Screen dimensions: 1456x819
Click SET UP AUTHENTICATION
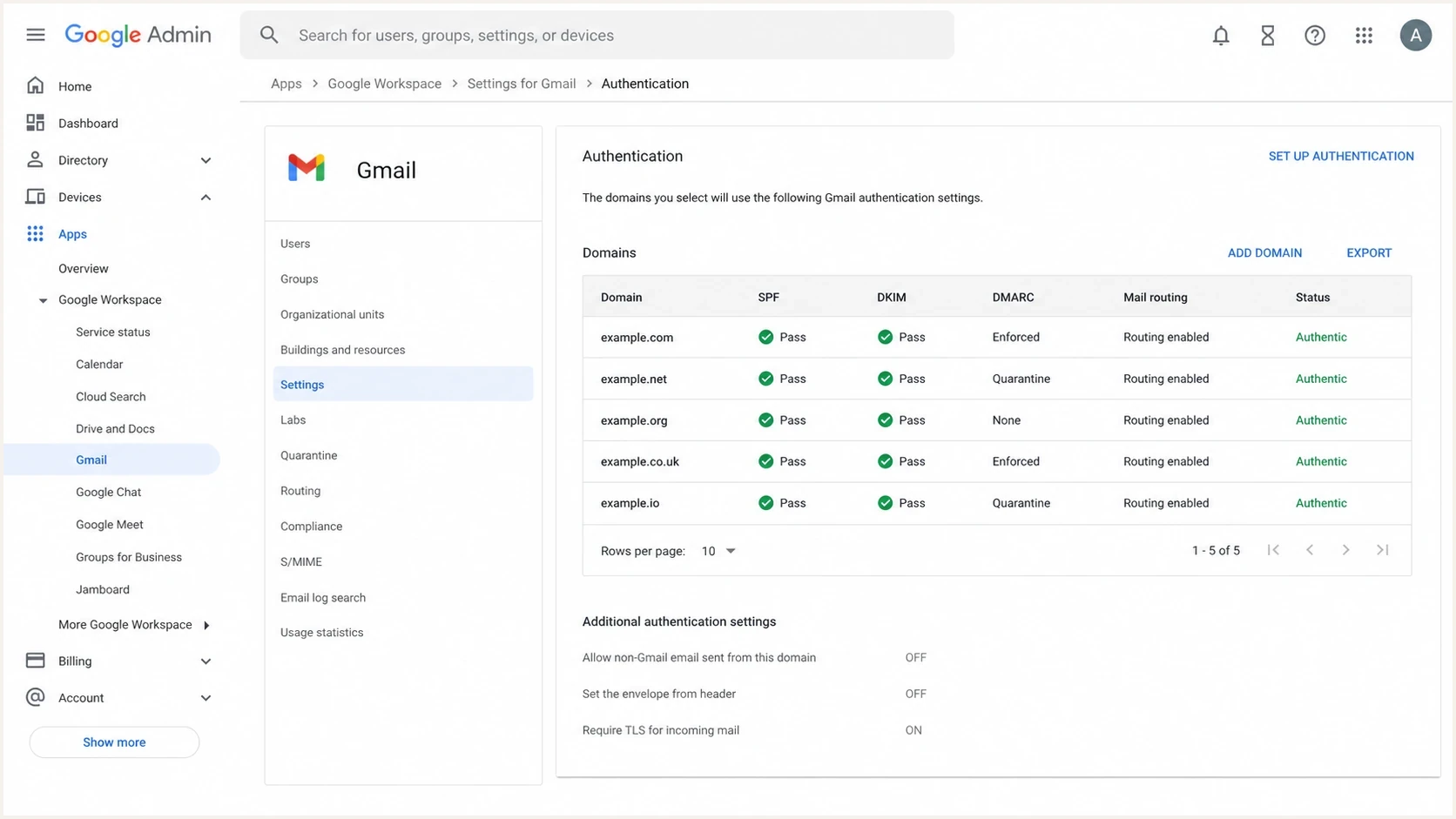pyautogui.click(x=1341, y=156)
